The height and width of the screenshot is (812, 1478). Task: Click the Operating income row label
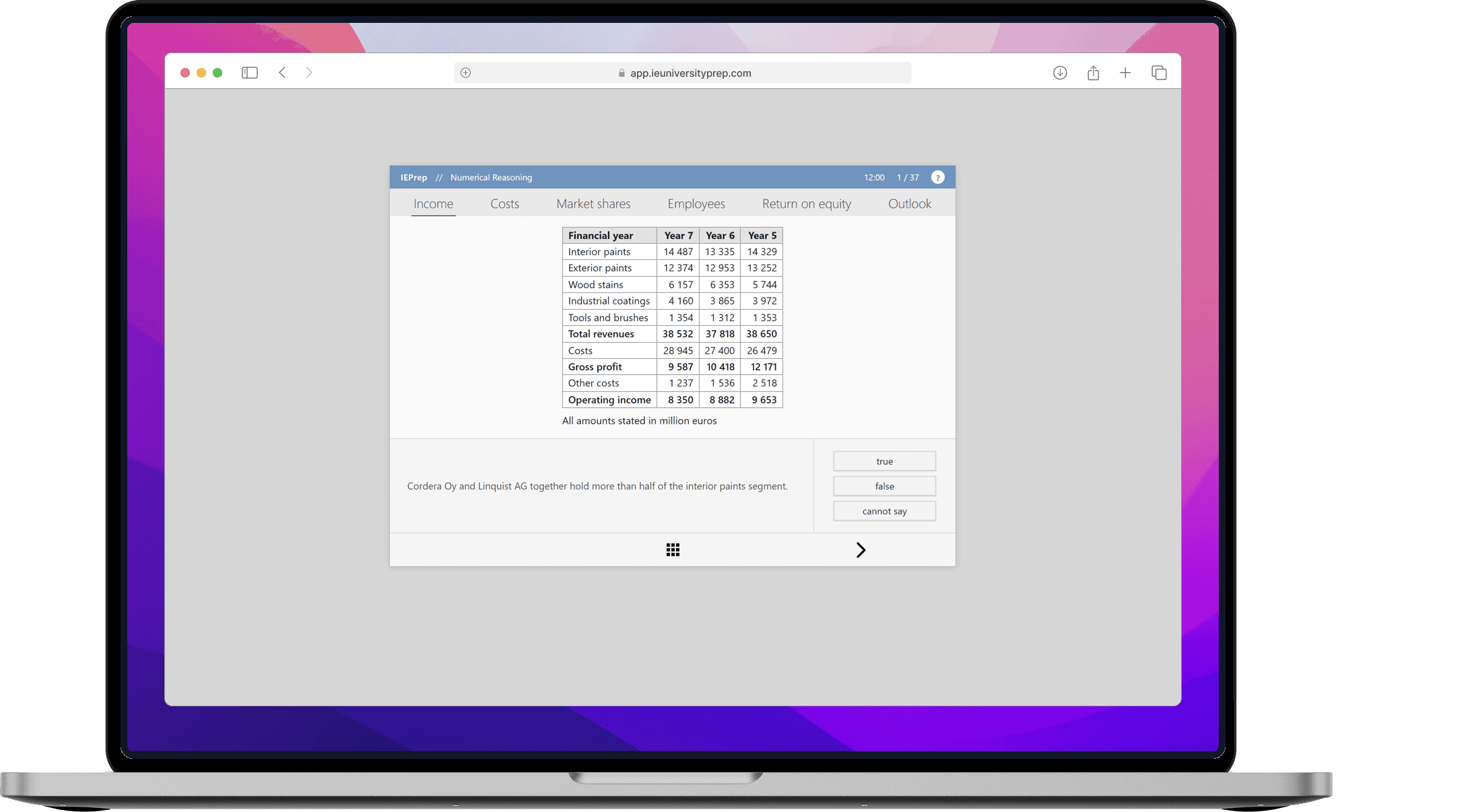pos(609,400)
